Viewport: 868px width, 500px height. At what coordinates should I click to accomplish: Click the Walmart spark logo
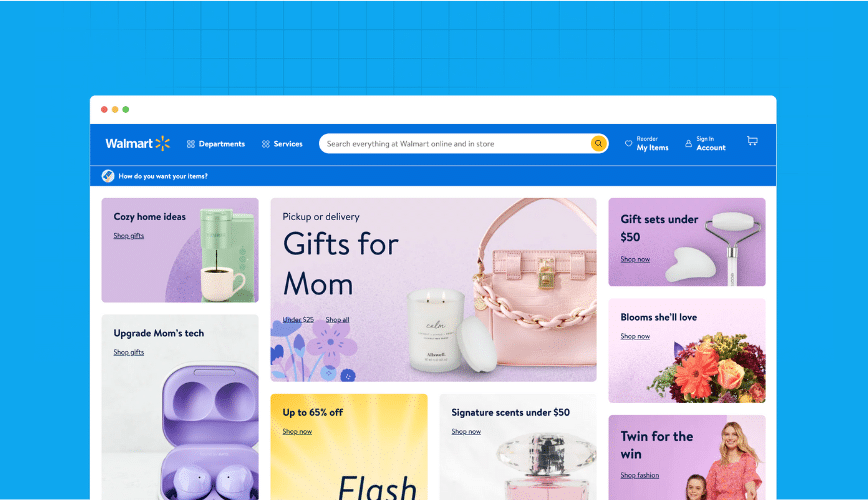click(163, 143)
